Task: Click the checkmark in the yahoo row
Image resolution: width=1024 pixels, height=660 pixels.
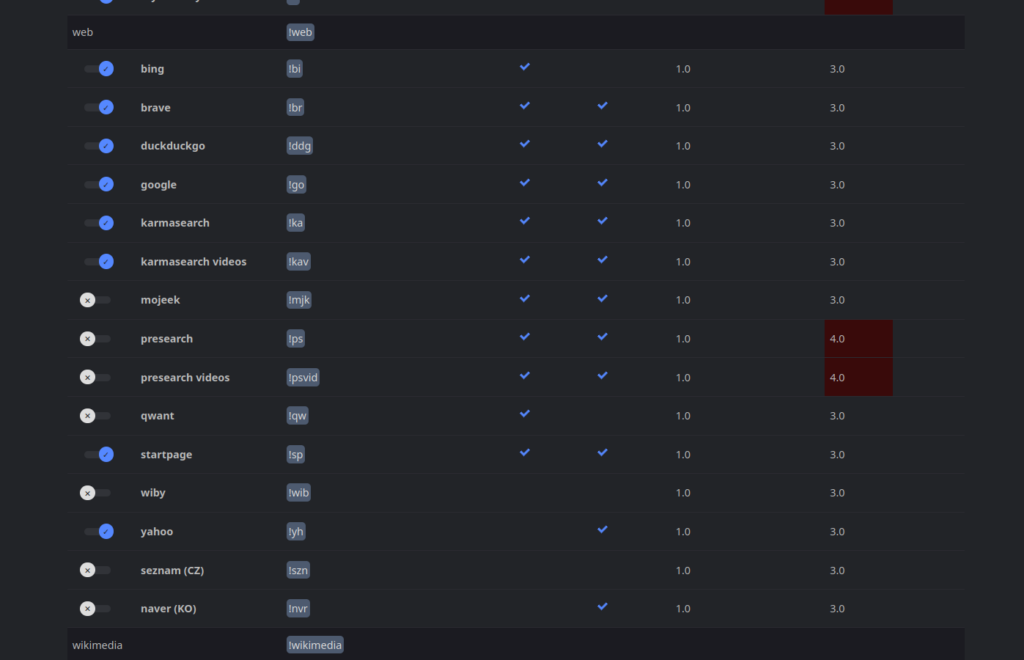Action: point(602,529)
